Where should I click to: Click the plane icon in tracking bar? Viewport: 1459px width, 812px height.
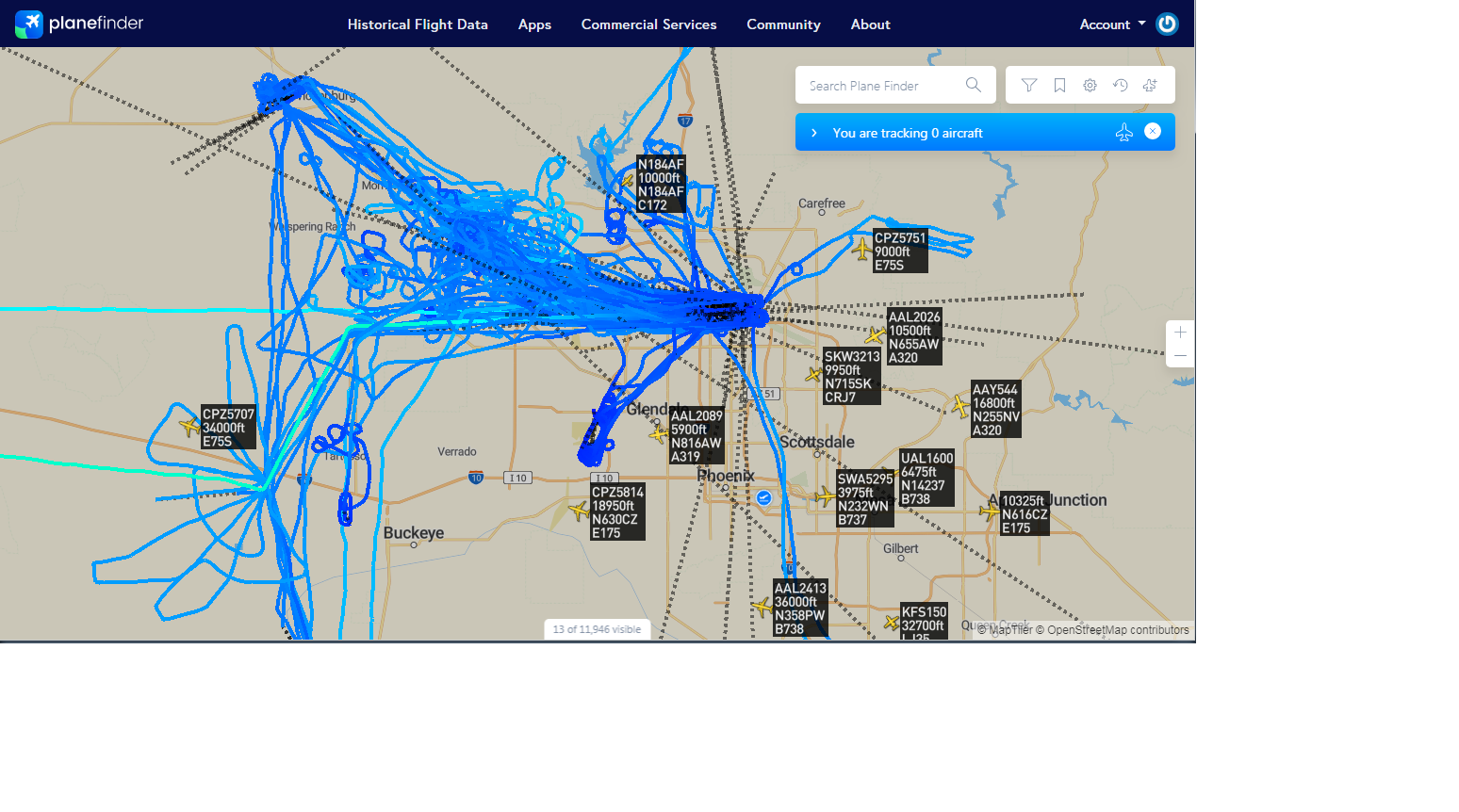pos(1124,133)
